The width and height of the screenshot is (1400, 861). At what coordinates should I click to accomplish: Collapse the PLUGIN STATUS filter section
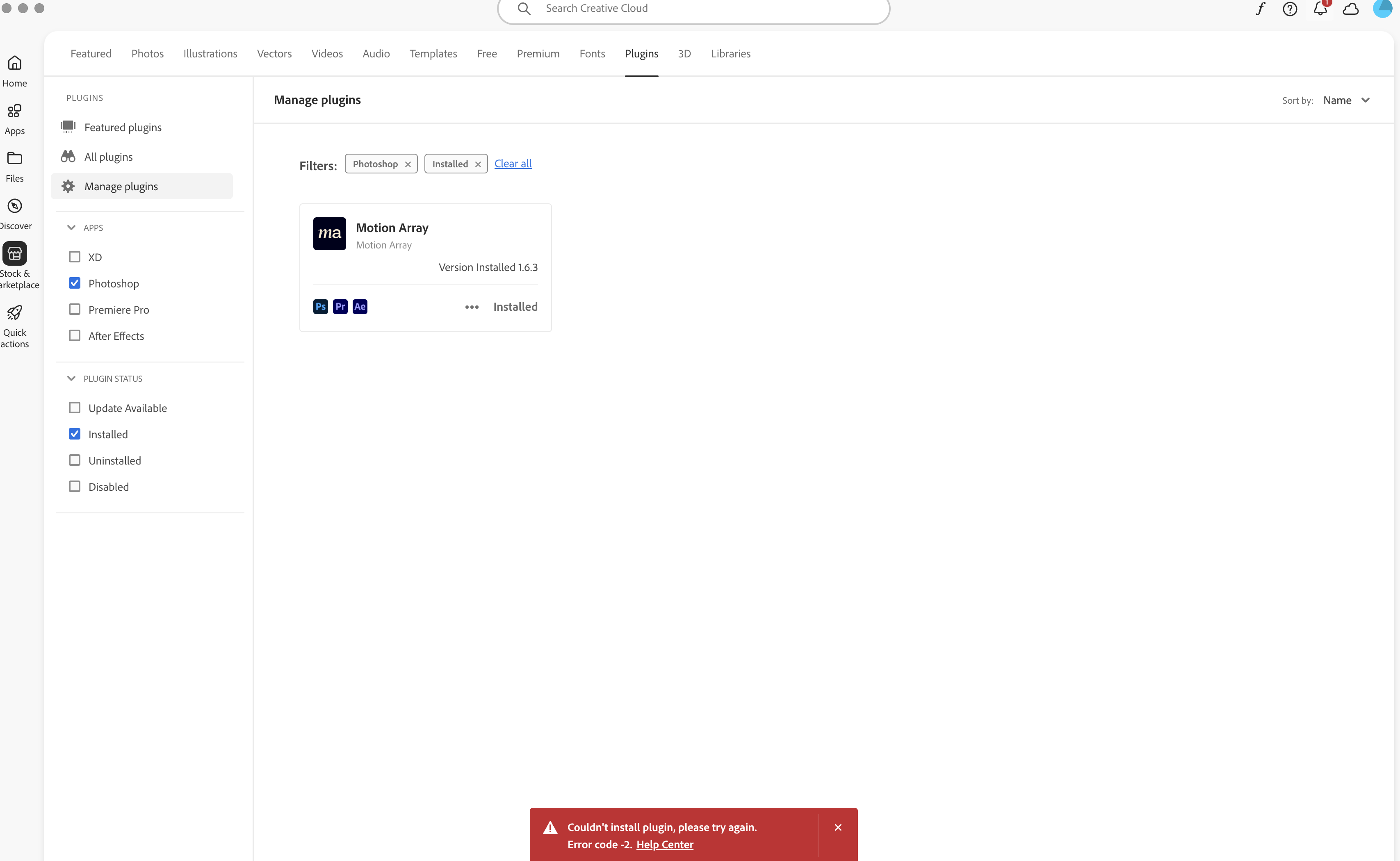point(71,378)
